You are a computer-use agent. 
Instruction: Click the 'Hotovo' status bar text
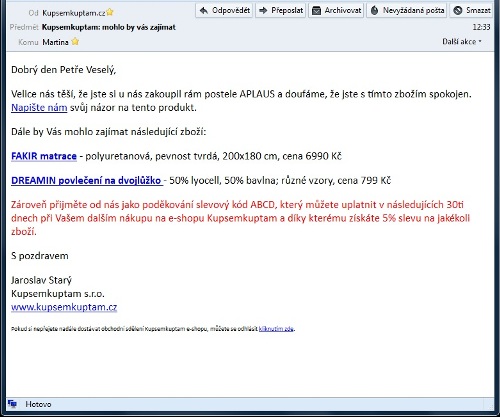(38, 404)
